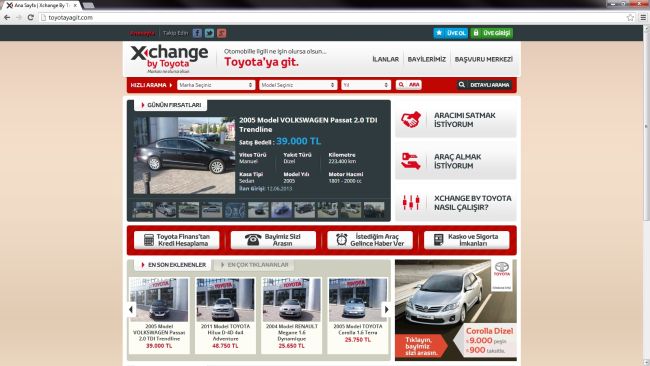Open DETAYLI ARAMA advanced search
Viewport: 650px width, 366px height.
tap(484, 85)
